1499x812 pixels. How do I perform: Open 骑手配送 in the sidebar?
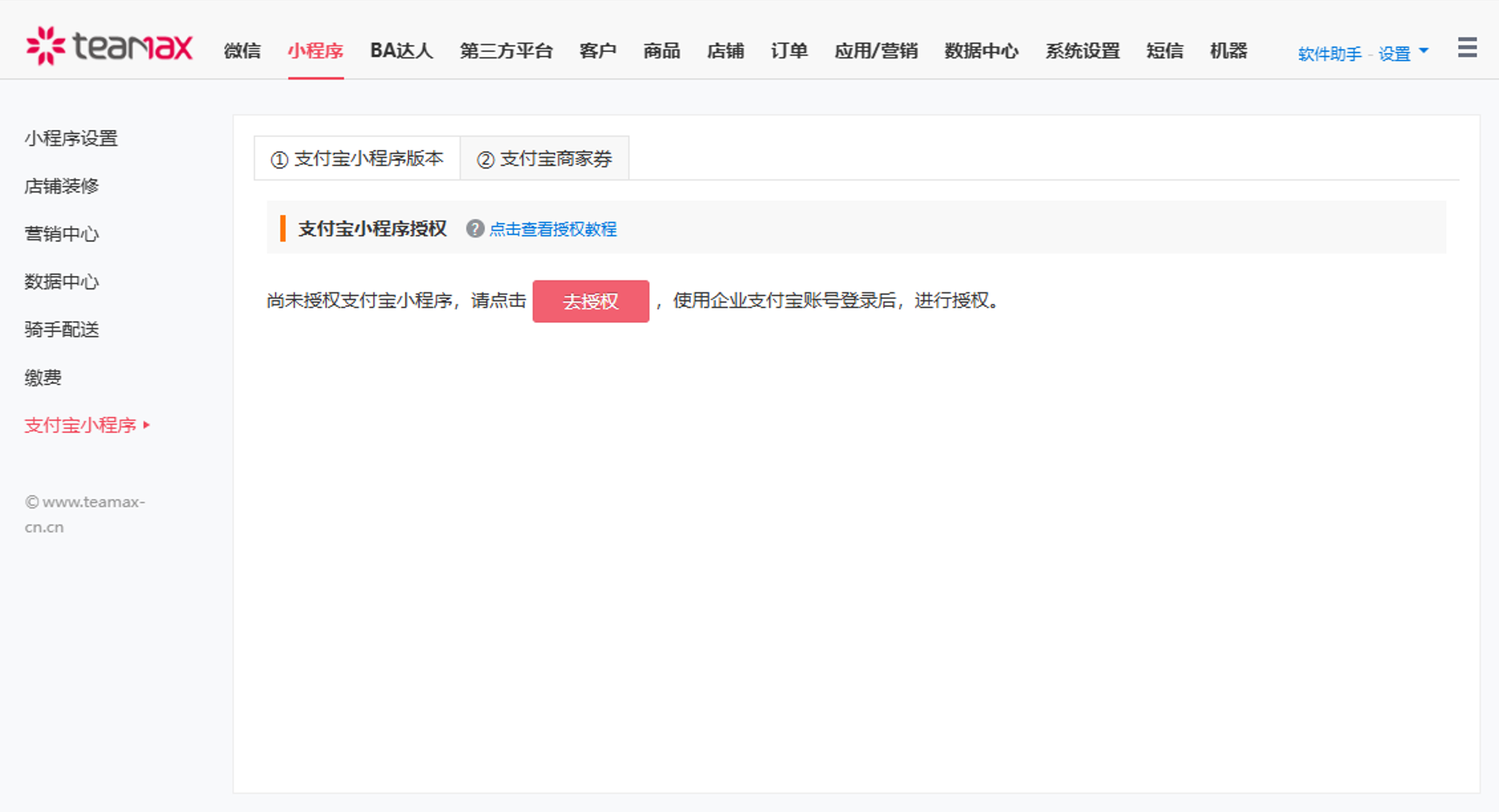click(62, 329)
